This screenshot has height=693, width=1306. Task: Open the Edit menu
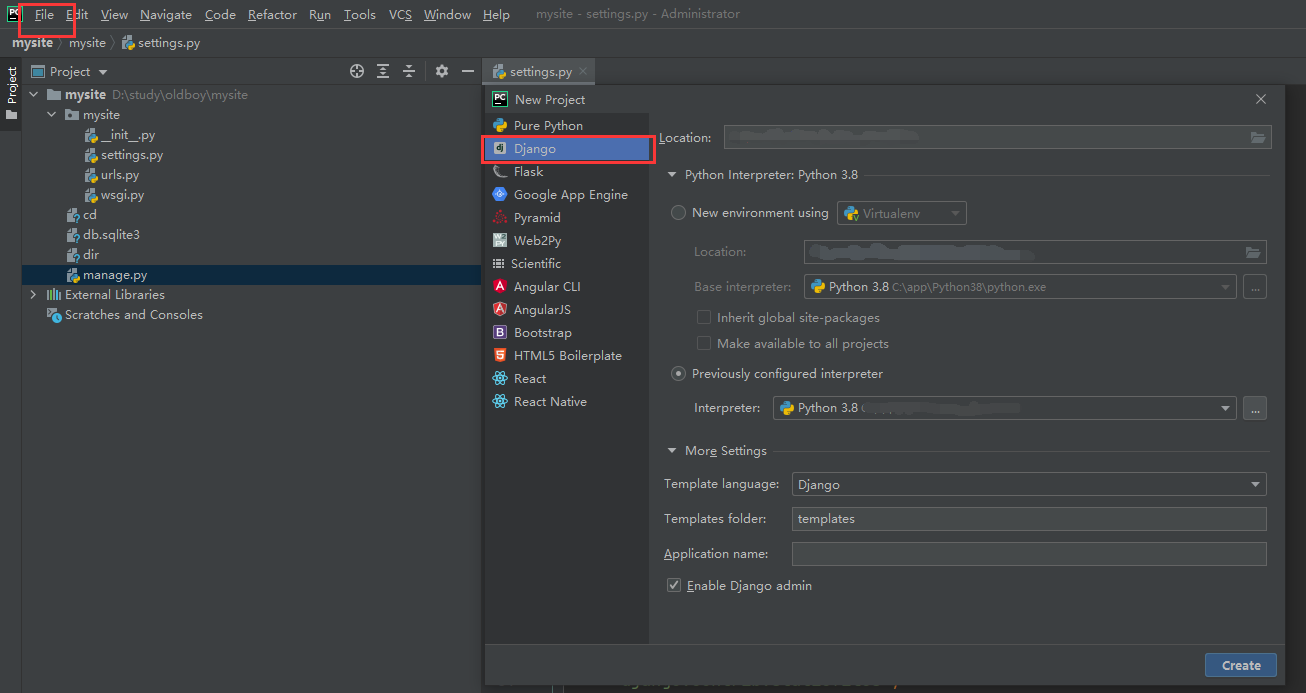pos(77,14)
